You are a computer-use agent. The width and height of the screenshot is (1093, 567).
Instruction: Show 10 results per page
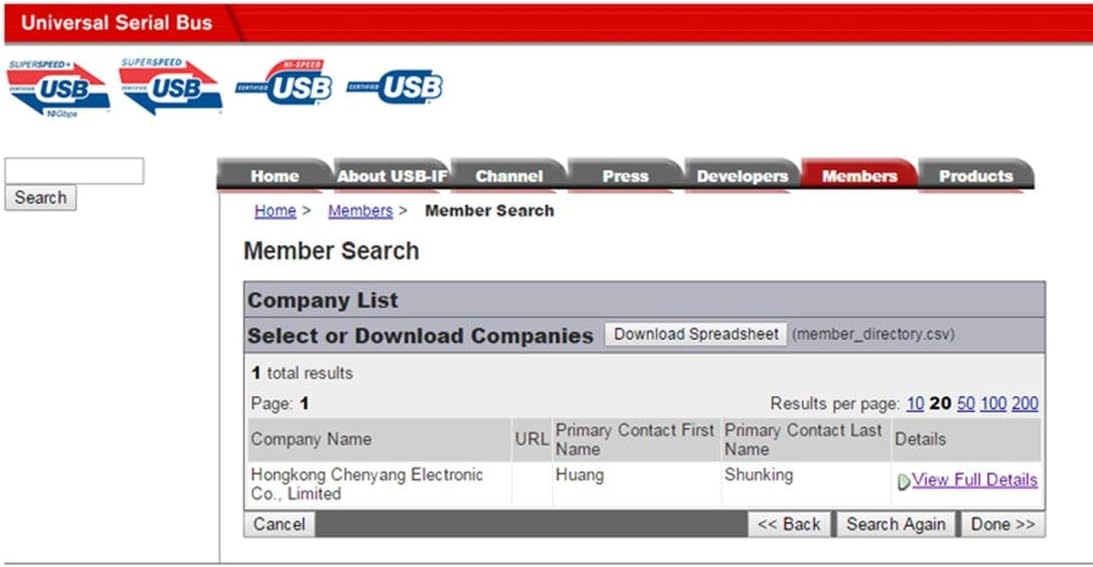tap(915, 403)
